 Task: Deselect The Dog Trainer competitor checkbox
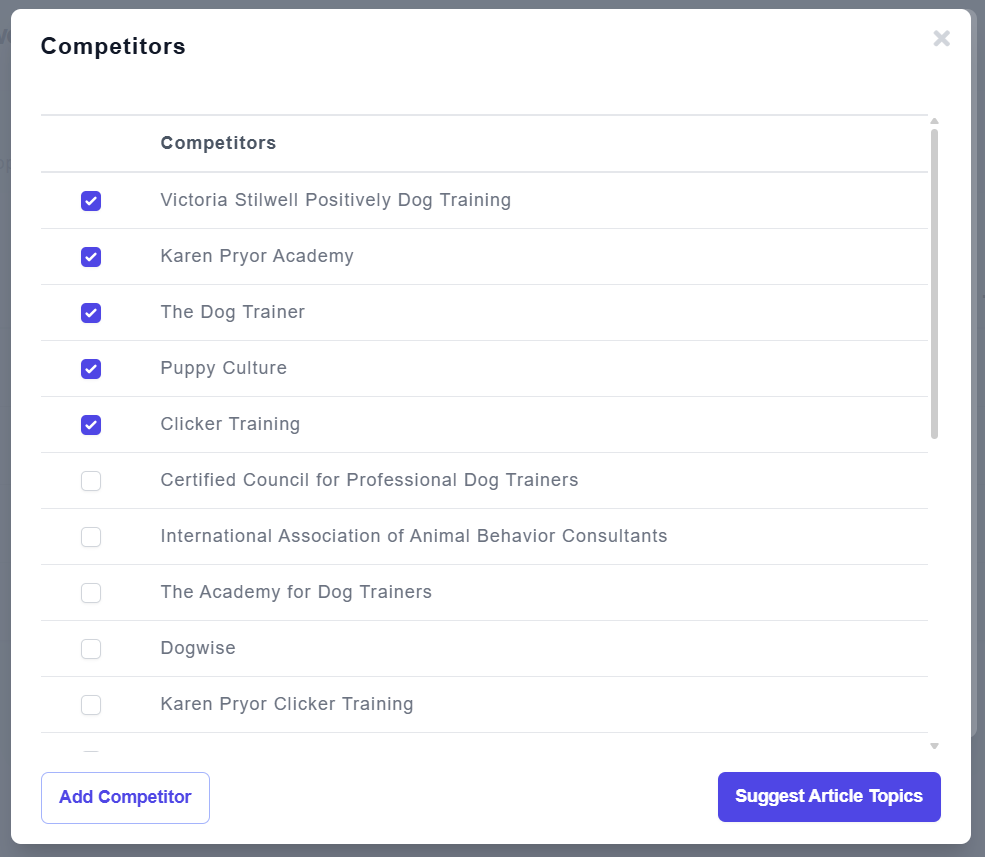tap(91, 313)
